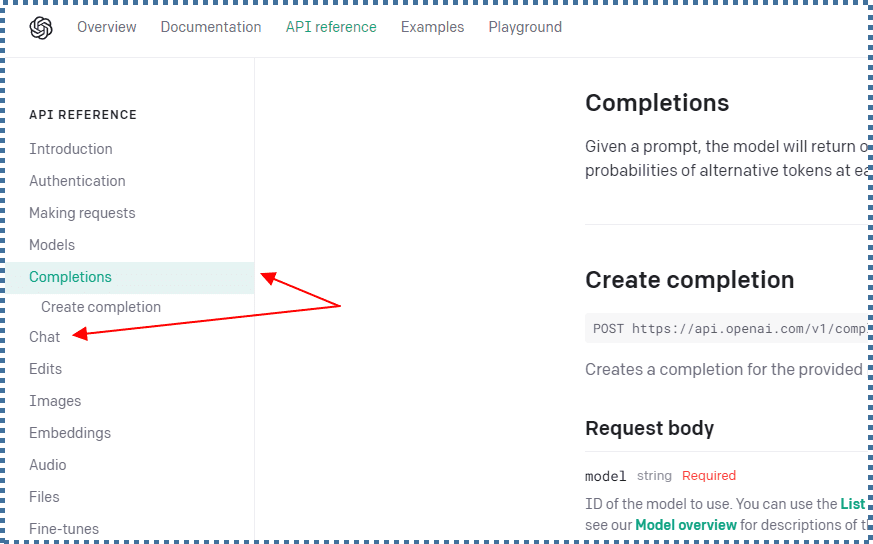The height and width of the screenshot is (544, 873).
Task: Open the Overview tab
Action: click(107, 27)
